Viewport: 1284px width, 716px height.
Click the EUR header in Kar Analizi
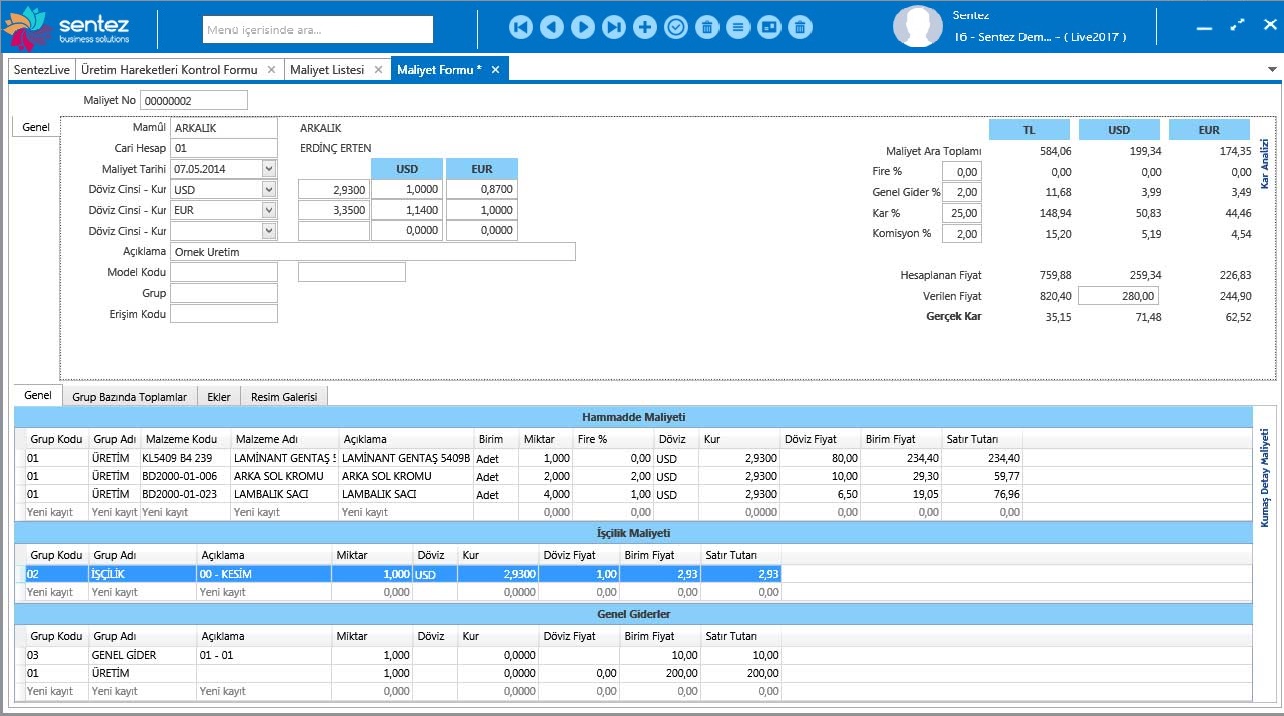pos(1209,130)
